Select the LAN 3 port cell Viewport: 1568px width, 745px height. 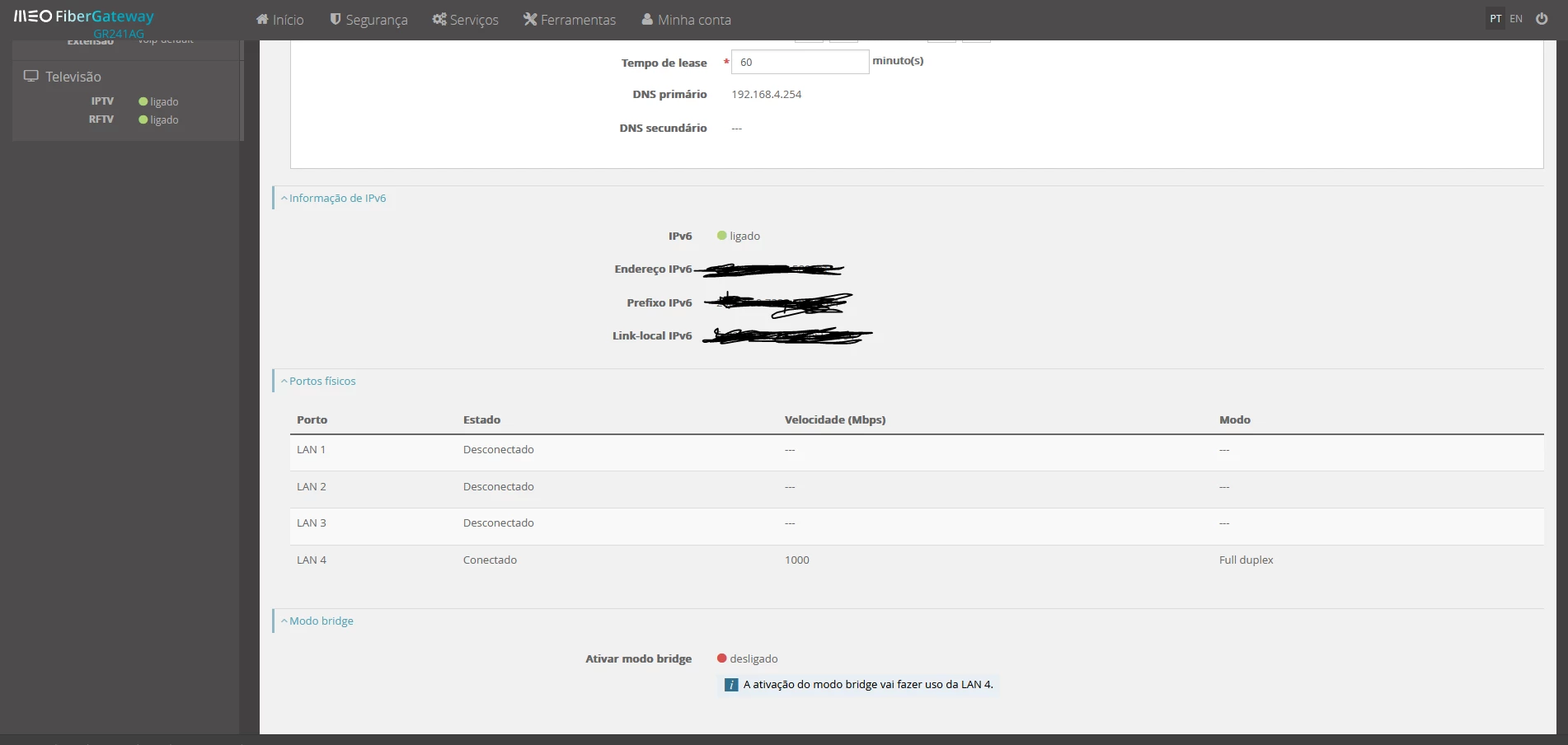point(312,522)
